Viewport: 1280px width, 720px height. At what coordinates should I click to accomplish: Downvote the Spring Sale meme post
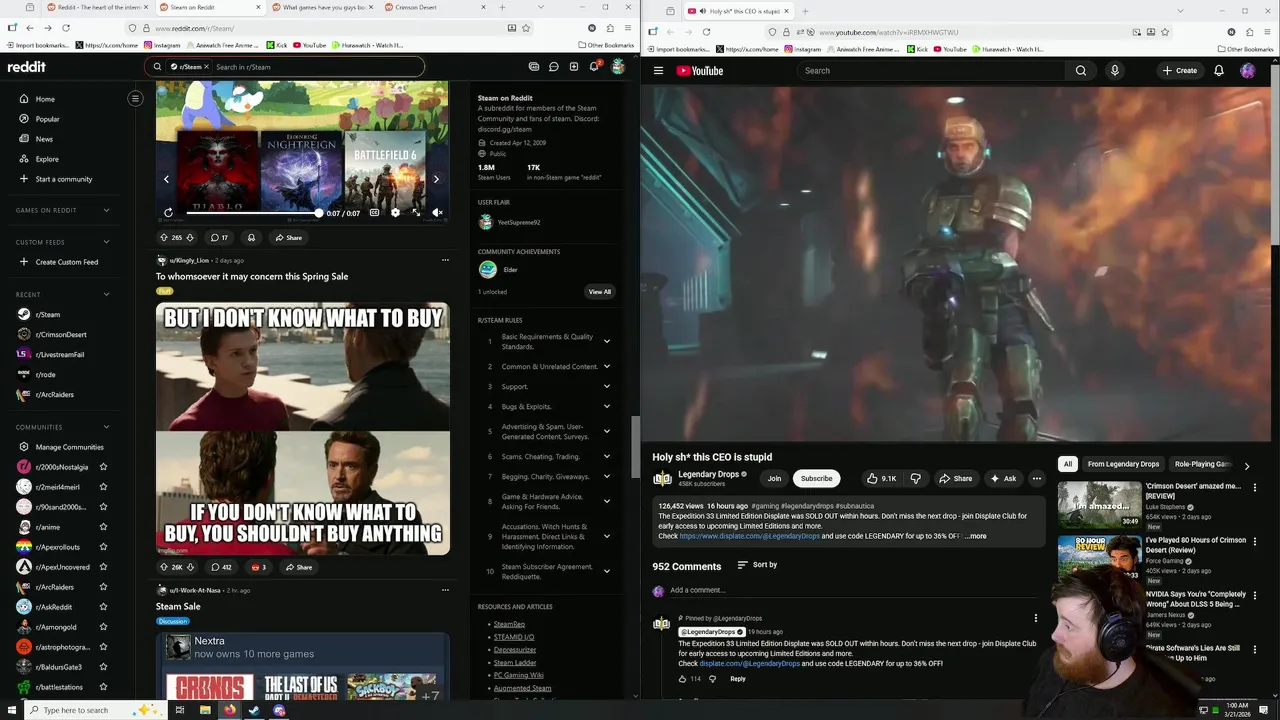(190, 567)
